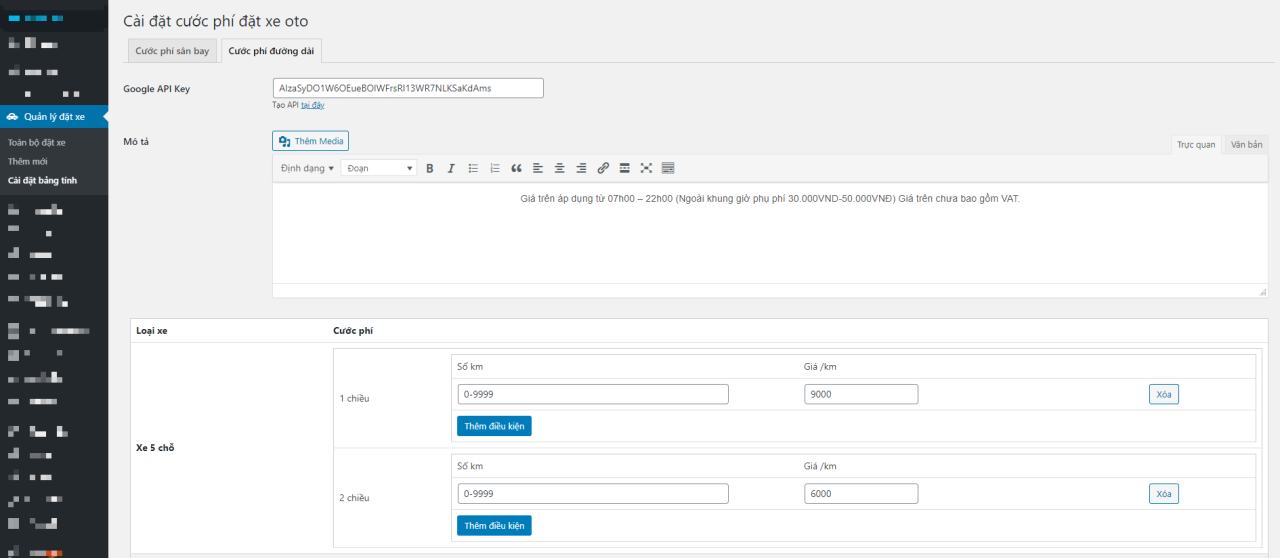Insert a bulleted list

[x=474, y=168]
